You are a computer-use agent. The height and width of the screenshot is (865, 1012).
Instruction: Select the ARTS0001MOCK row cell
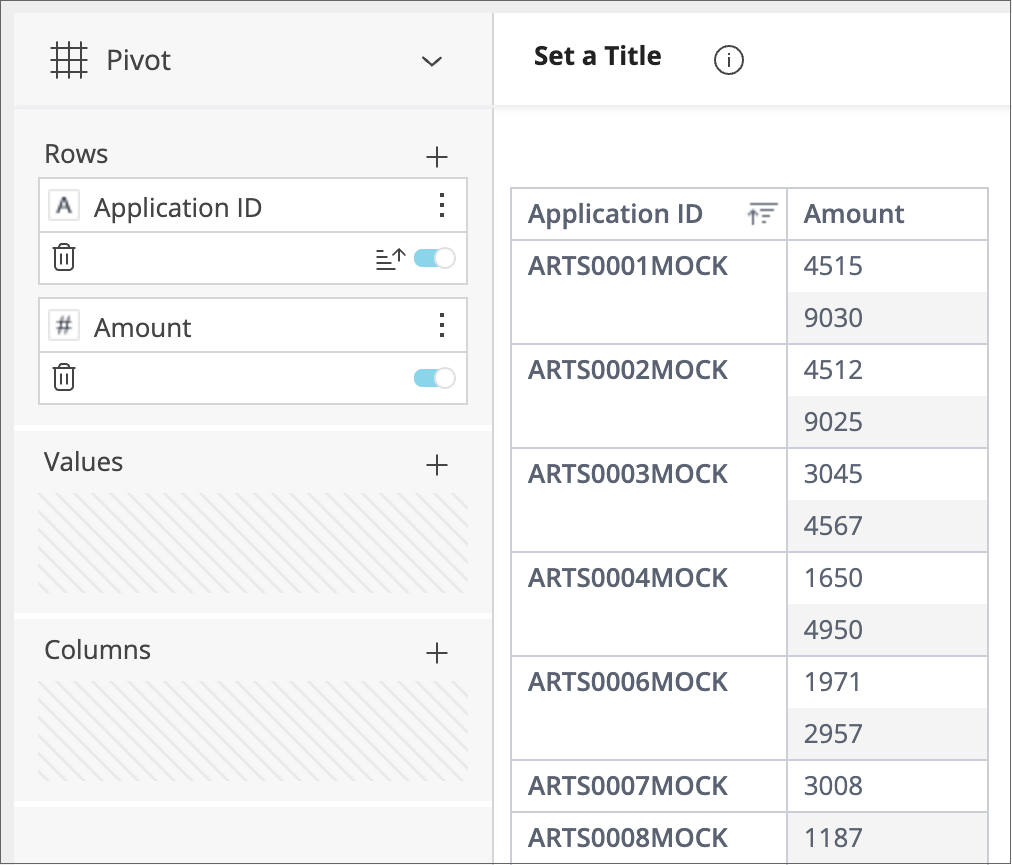point(628,267)
